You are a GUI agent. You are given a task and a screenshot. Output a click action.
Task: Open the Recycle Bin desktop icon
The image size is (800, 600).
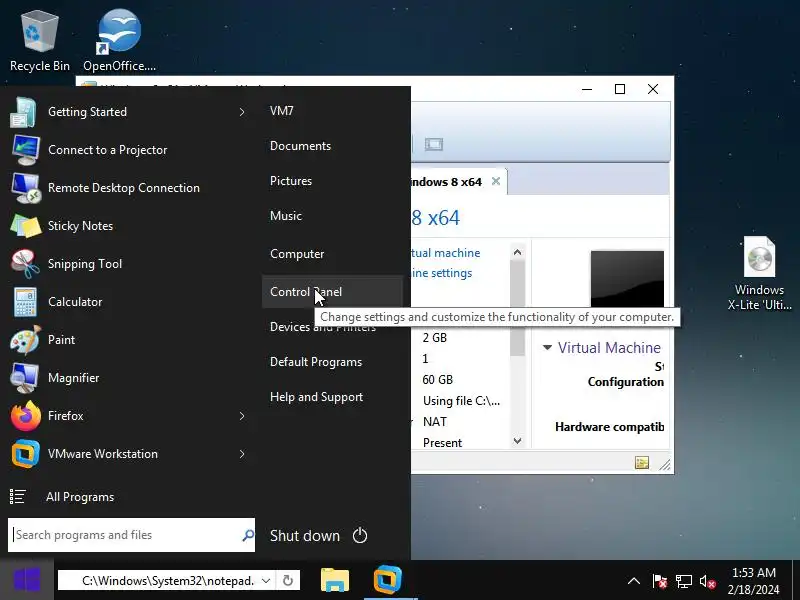(x=40, y=42)
